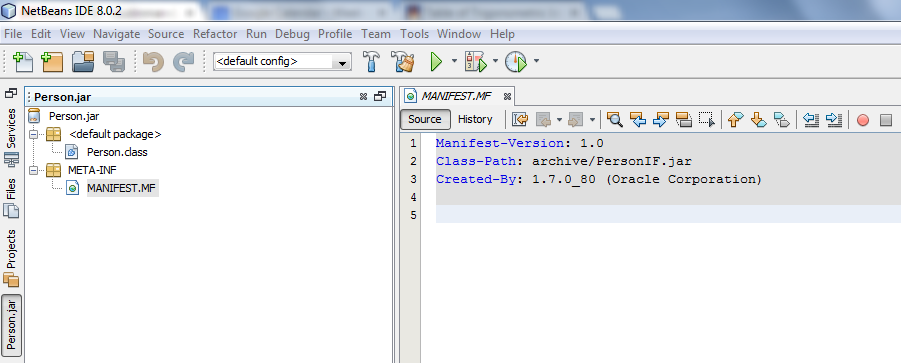This screenshot has height=363, width=901.
Task: Select Person.class in the tree
Action: pyautogui.click(x=117, y=152)
